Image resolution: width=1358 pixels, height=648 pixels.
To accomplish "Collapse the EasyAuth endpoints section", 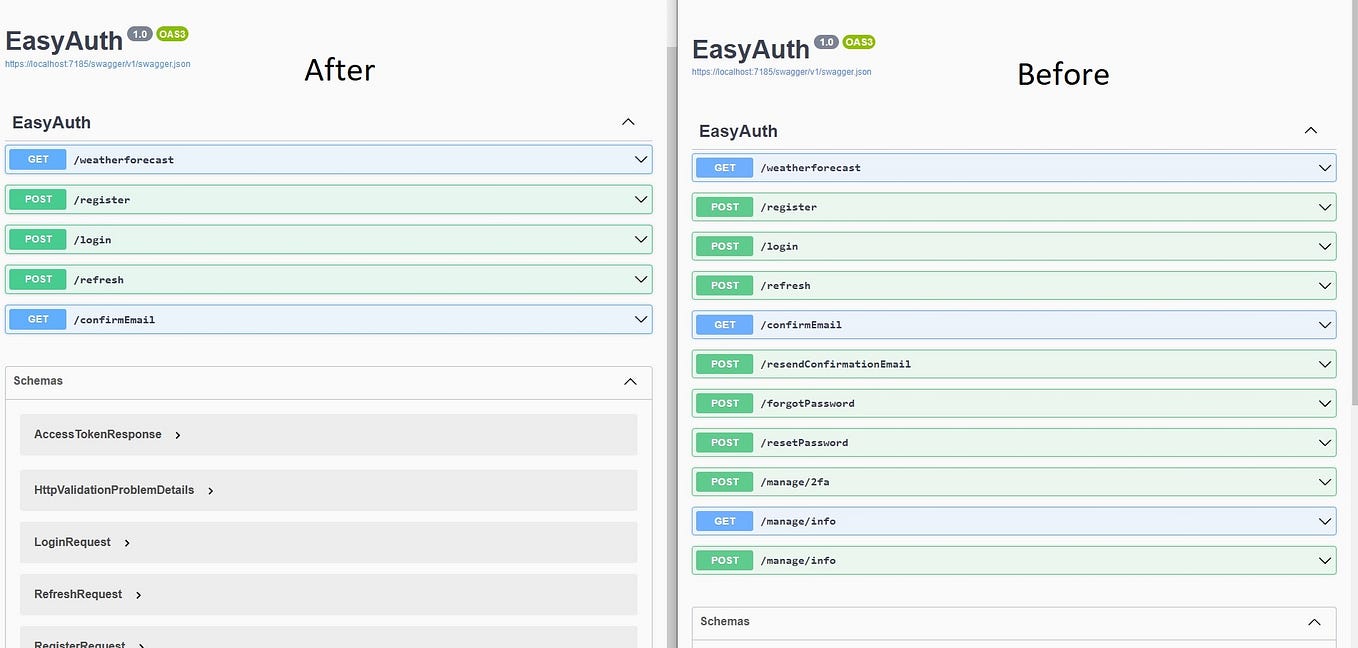I will [x=628, y=121].
